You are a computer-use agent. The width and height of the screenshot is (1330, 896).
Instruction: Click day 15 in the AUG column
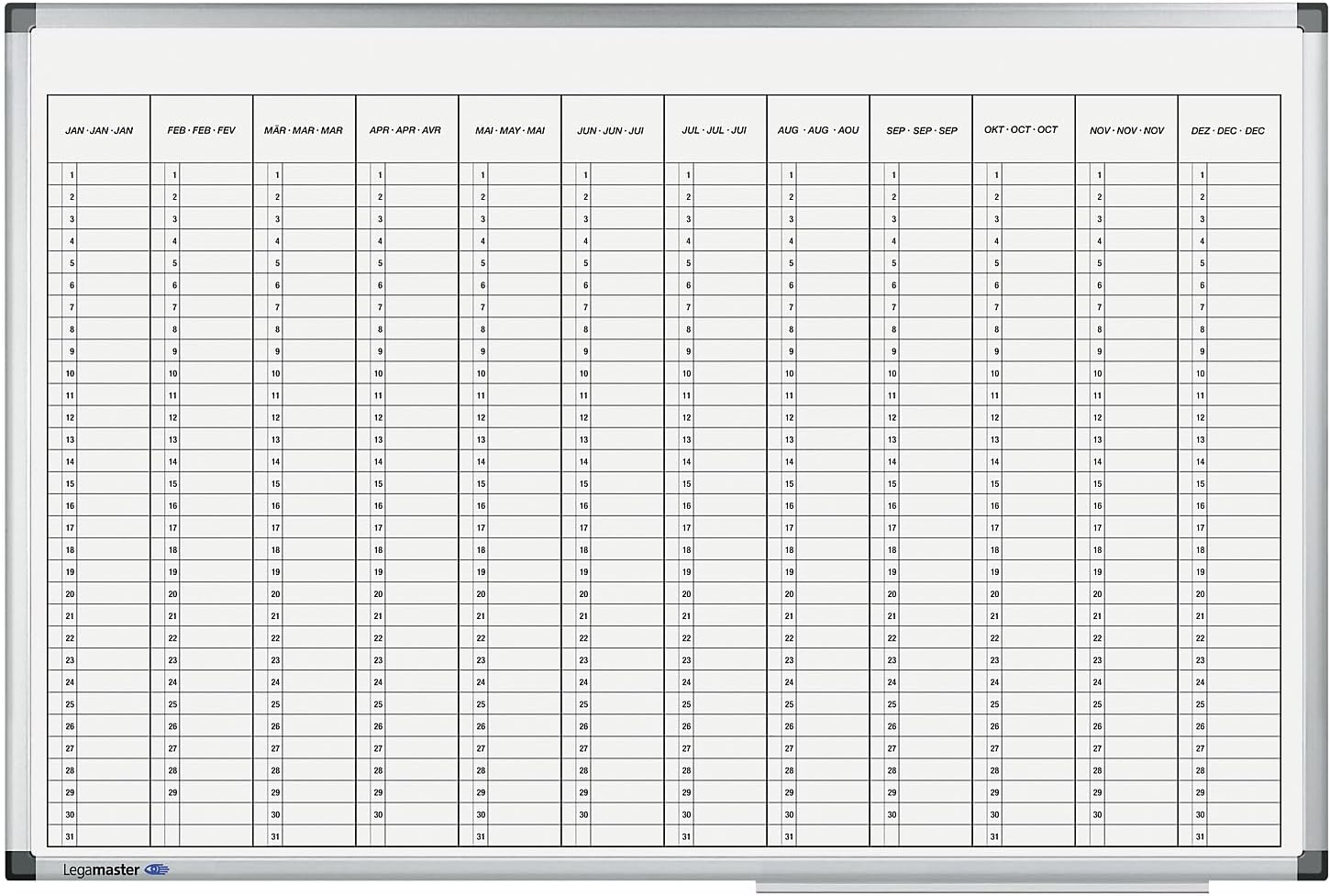point(789,483)
